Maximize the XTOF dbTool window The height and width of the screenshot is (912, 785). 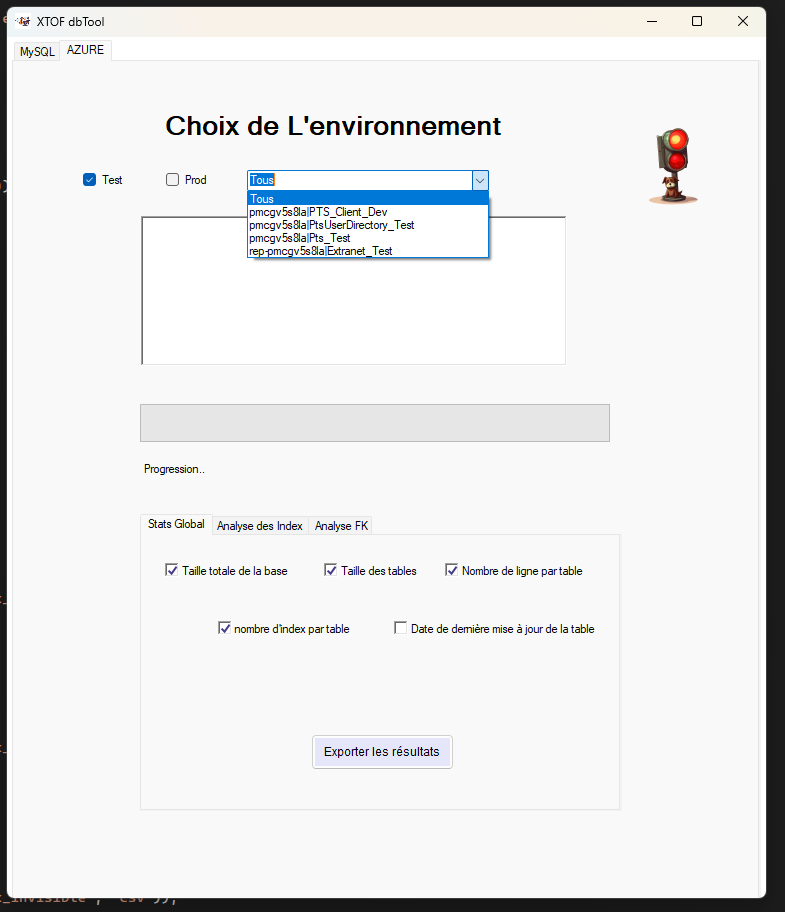[x=697, y=22]
